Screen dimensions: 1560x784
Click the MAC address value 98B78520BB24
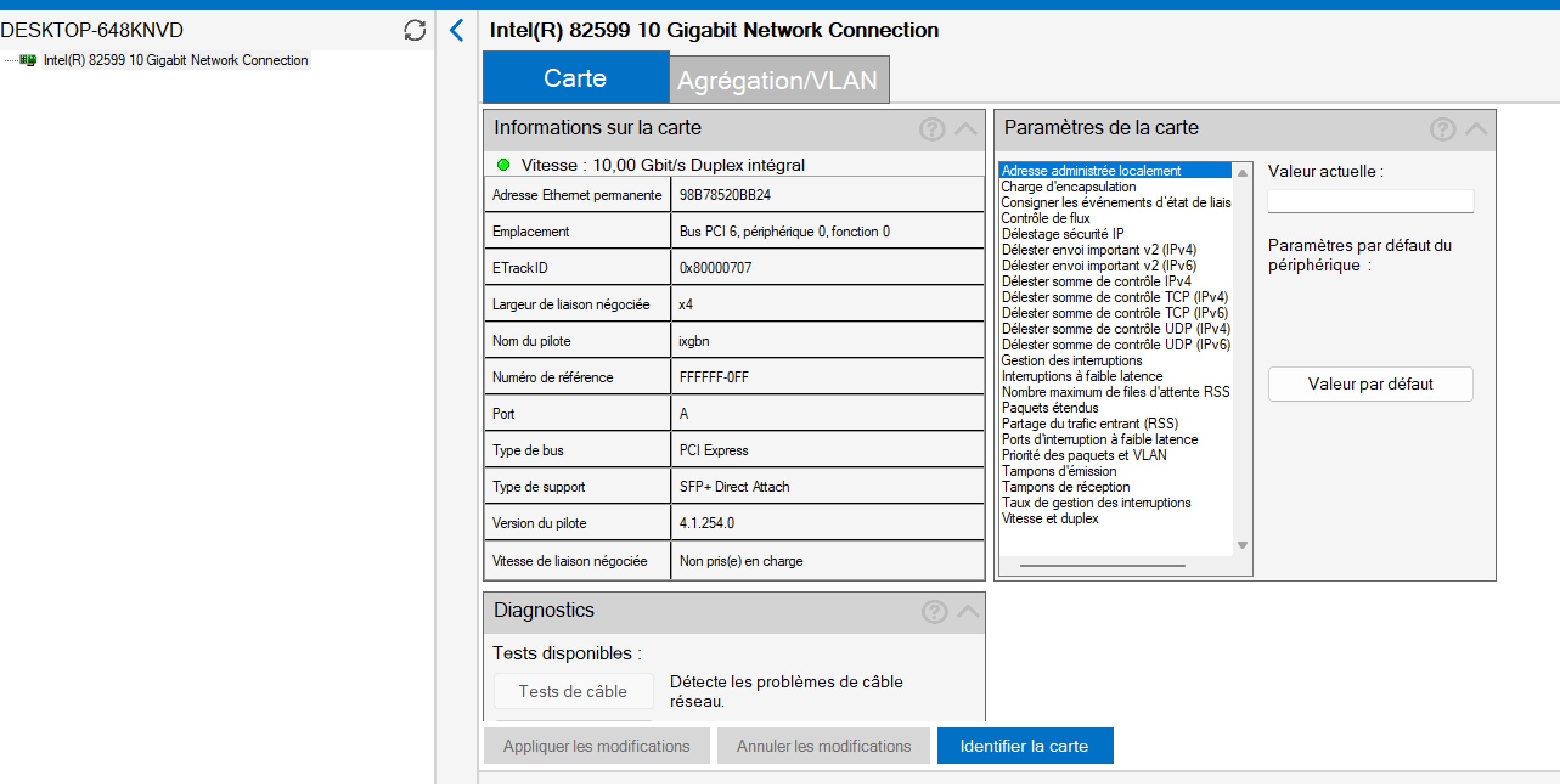point(725,195)
